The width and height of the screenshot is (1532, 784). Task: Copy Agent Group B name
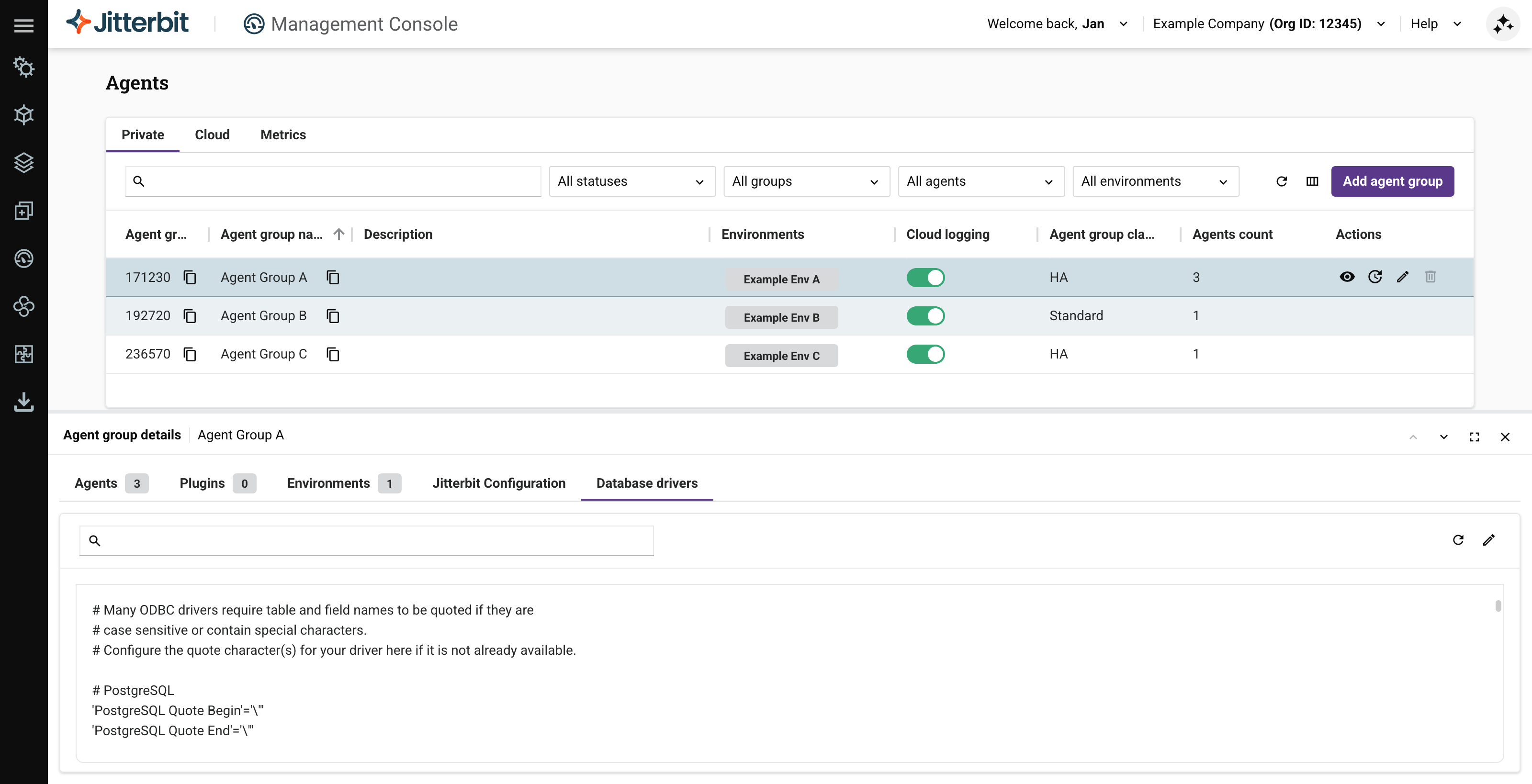(x=333, y=316)
